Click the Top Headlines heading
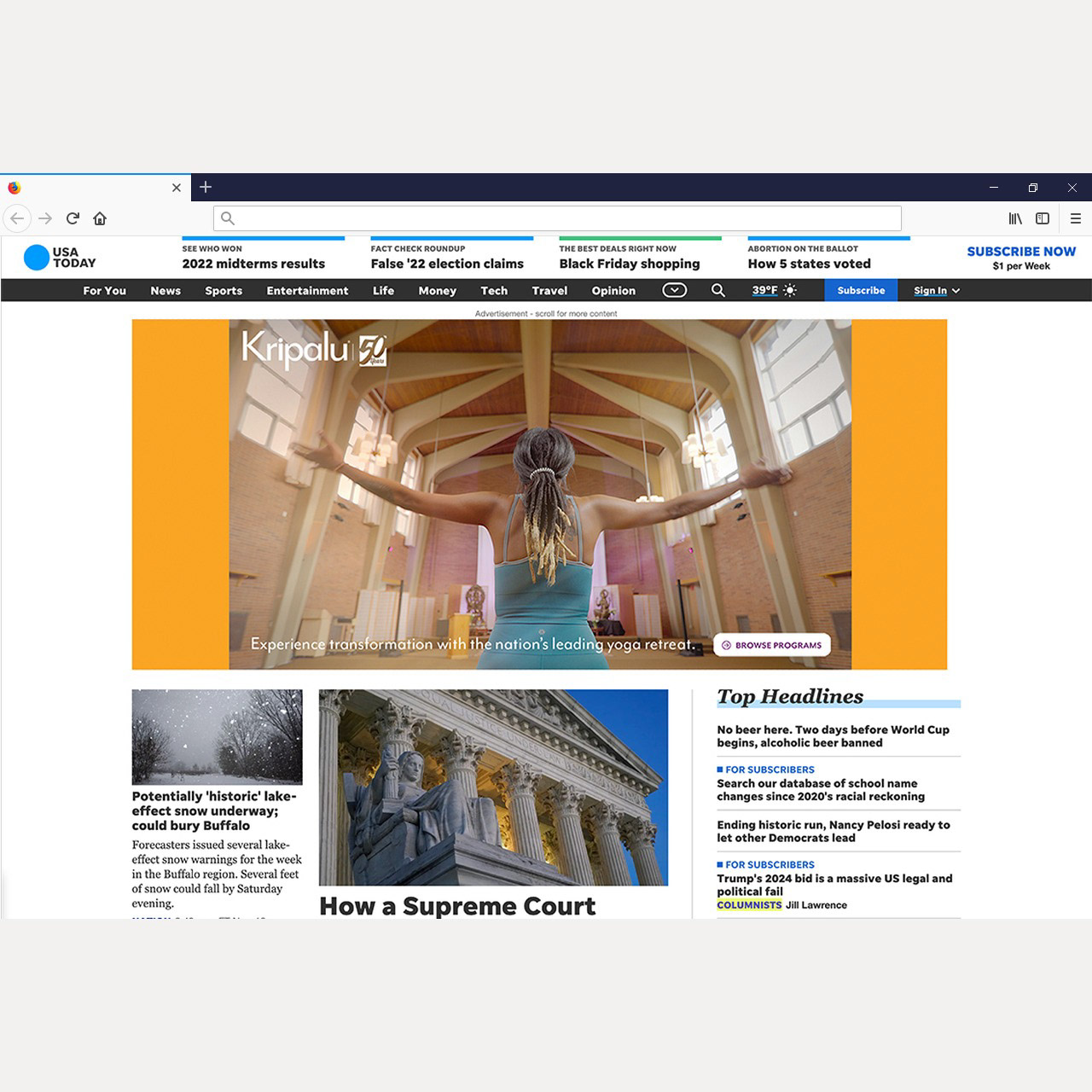Image resolution: width=1092 pixels, height=1092 pixels. pyautogui.click(x=790, y=696)
